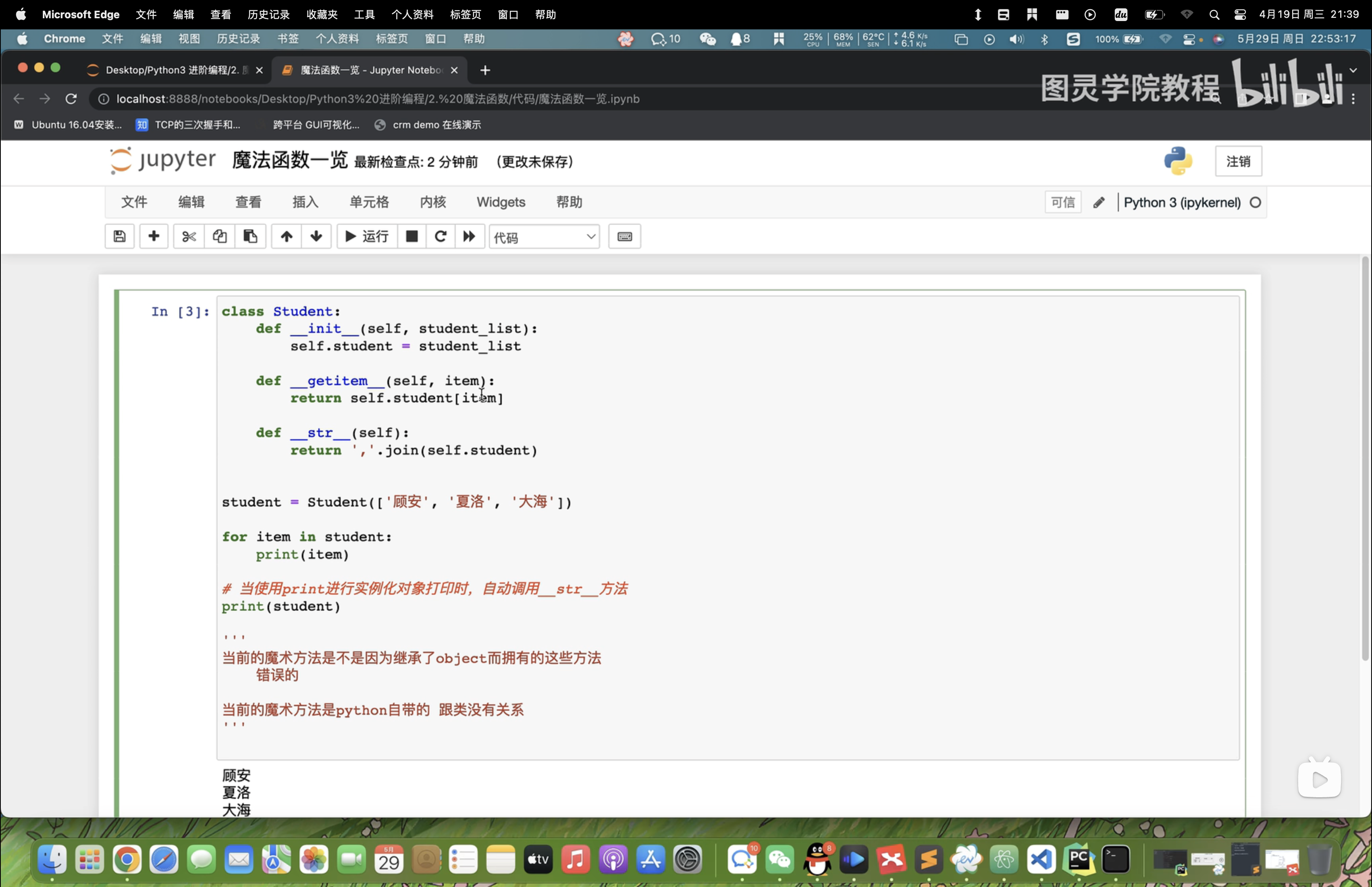The height and width of the screenshot is (887, 1372).
Task: Copy the selected cell in Jupyter toolbar
Action: pyautogui.click(x=220, y=236)
